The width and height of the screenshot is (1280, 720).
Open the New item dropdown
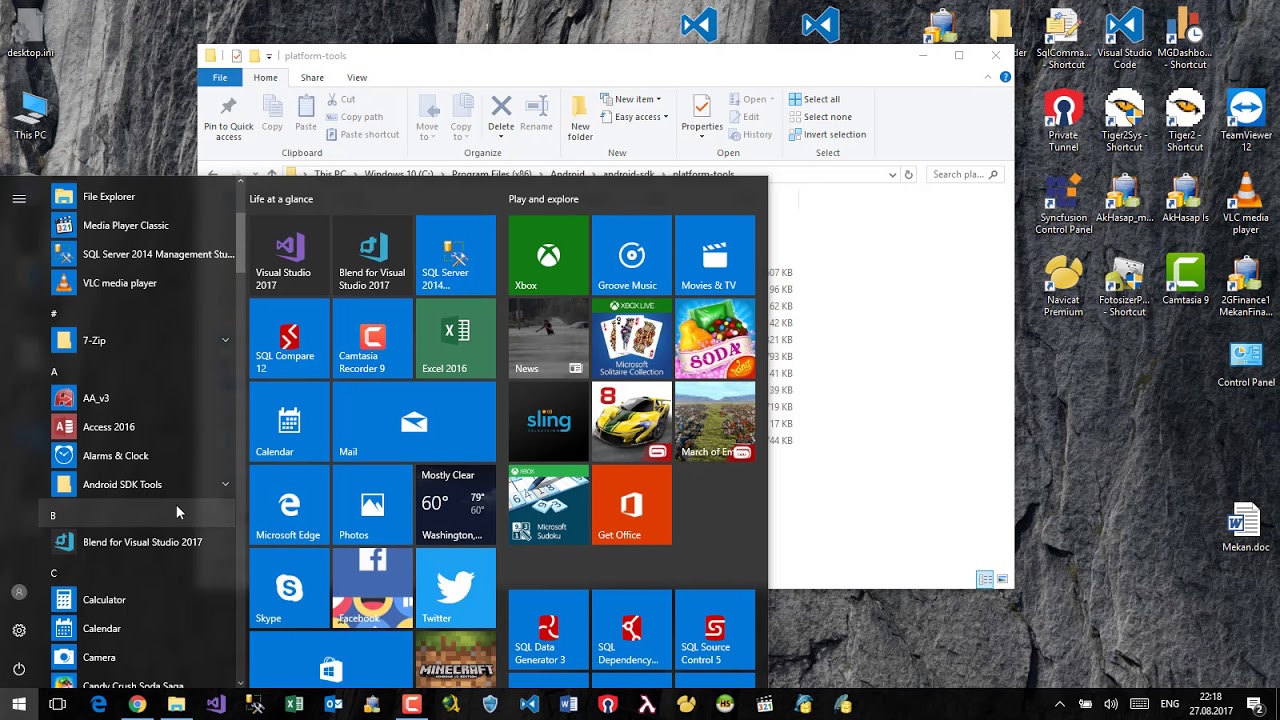click(631, 99)
